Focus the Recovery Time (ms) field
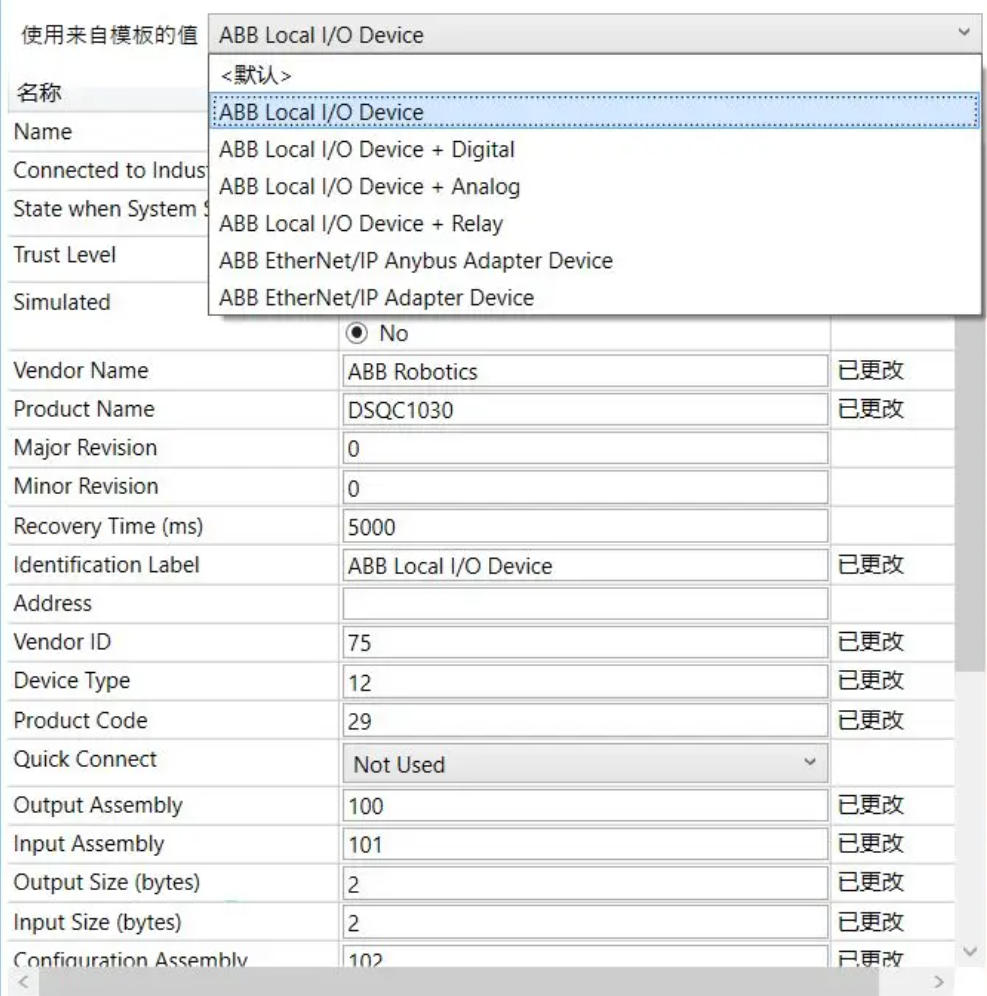 coord(584,527)
